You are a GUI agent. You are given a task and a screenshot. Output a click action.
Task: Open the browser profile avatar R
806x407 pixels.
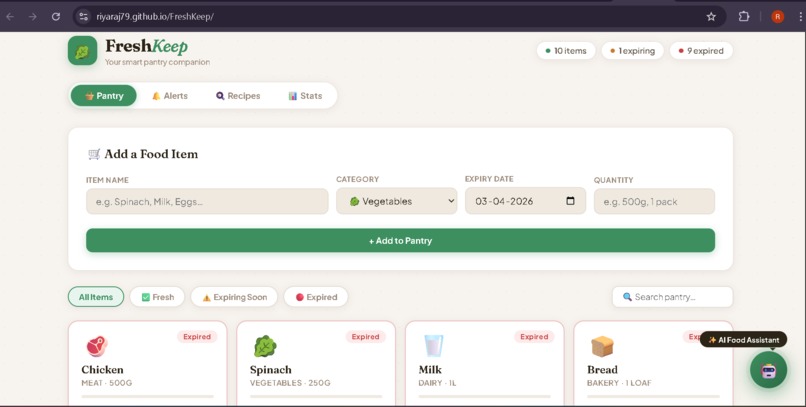[777, 16]
